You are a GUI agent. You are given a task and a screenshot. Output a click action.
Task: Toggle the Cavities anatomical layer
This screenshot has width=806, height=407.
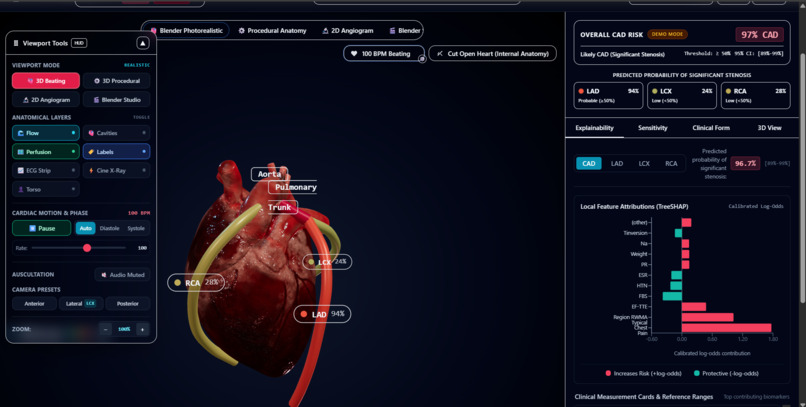point(117,133)
